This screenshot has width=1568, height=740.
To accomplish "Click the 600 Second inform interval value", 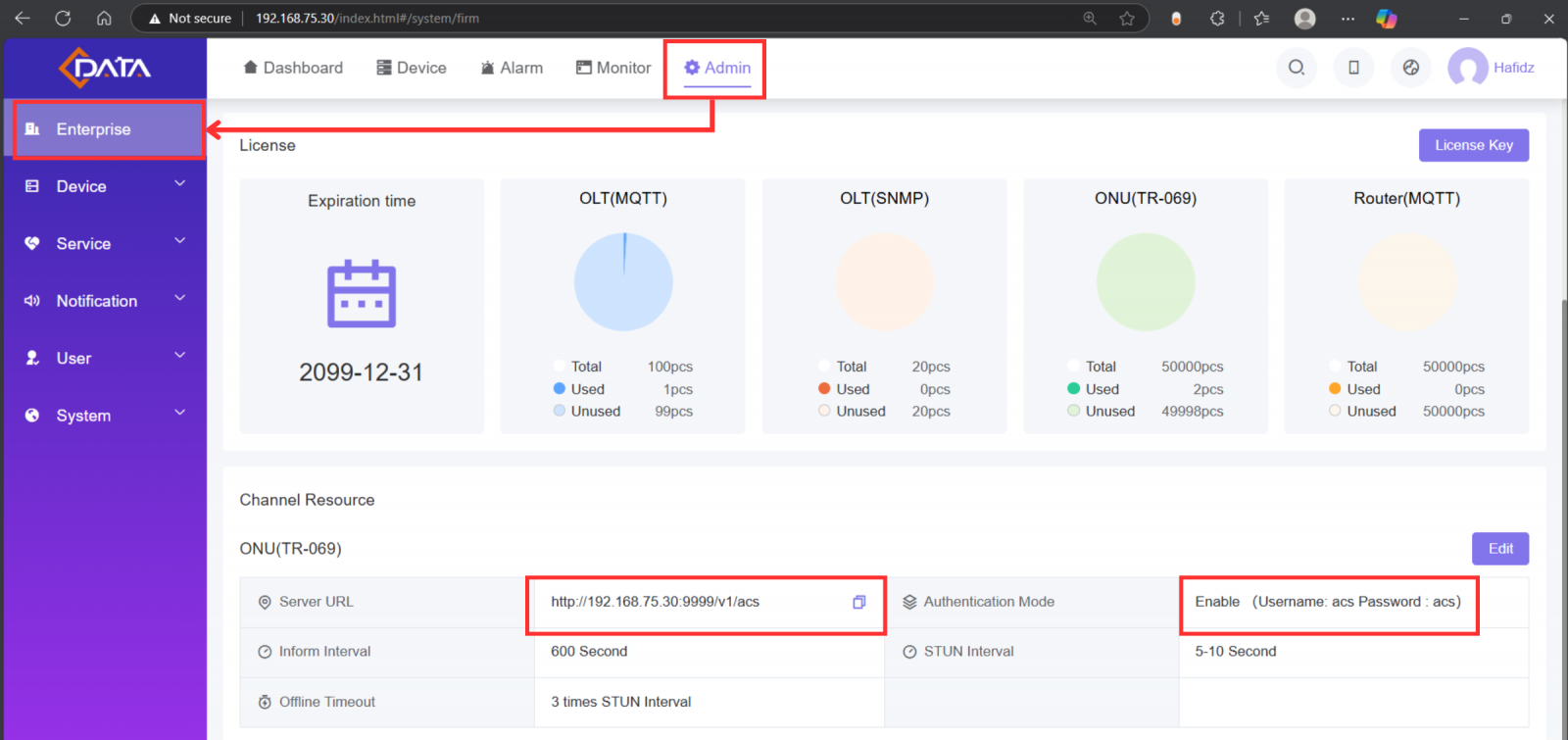I will click(589, 652).
